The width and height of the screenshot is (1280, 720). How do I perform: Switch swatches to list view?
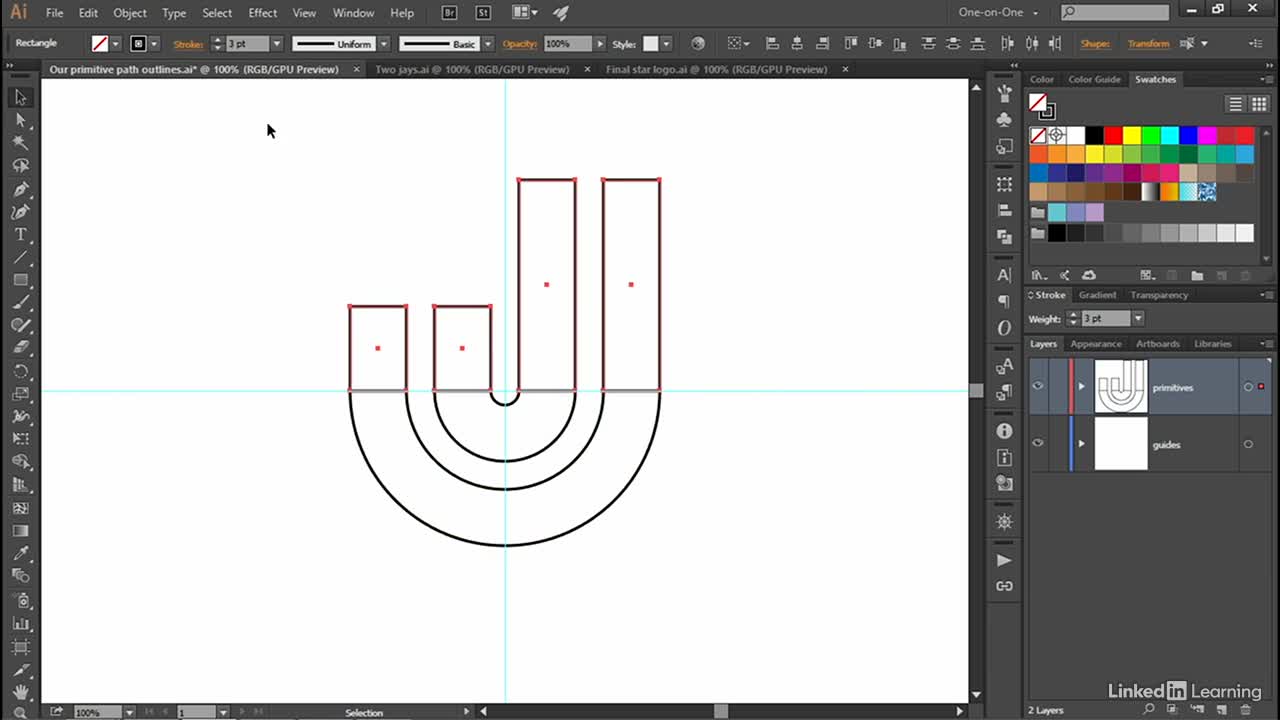1236,104
